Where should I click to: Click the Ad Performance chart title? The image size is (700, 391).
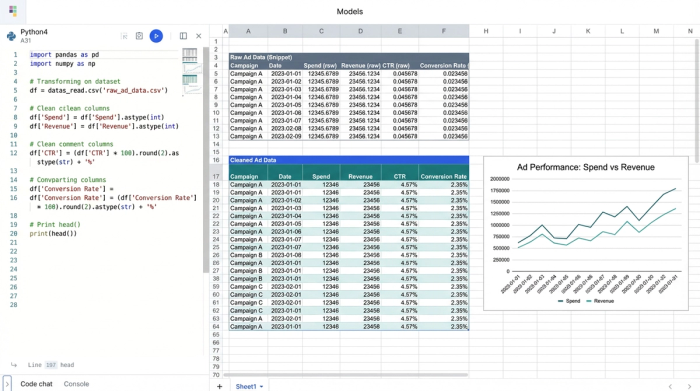pos(585,167)
